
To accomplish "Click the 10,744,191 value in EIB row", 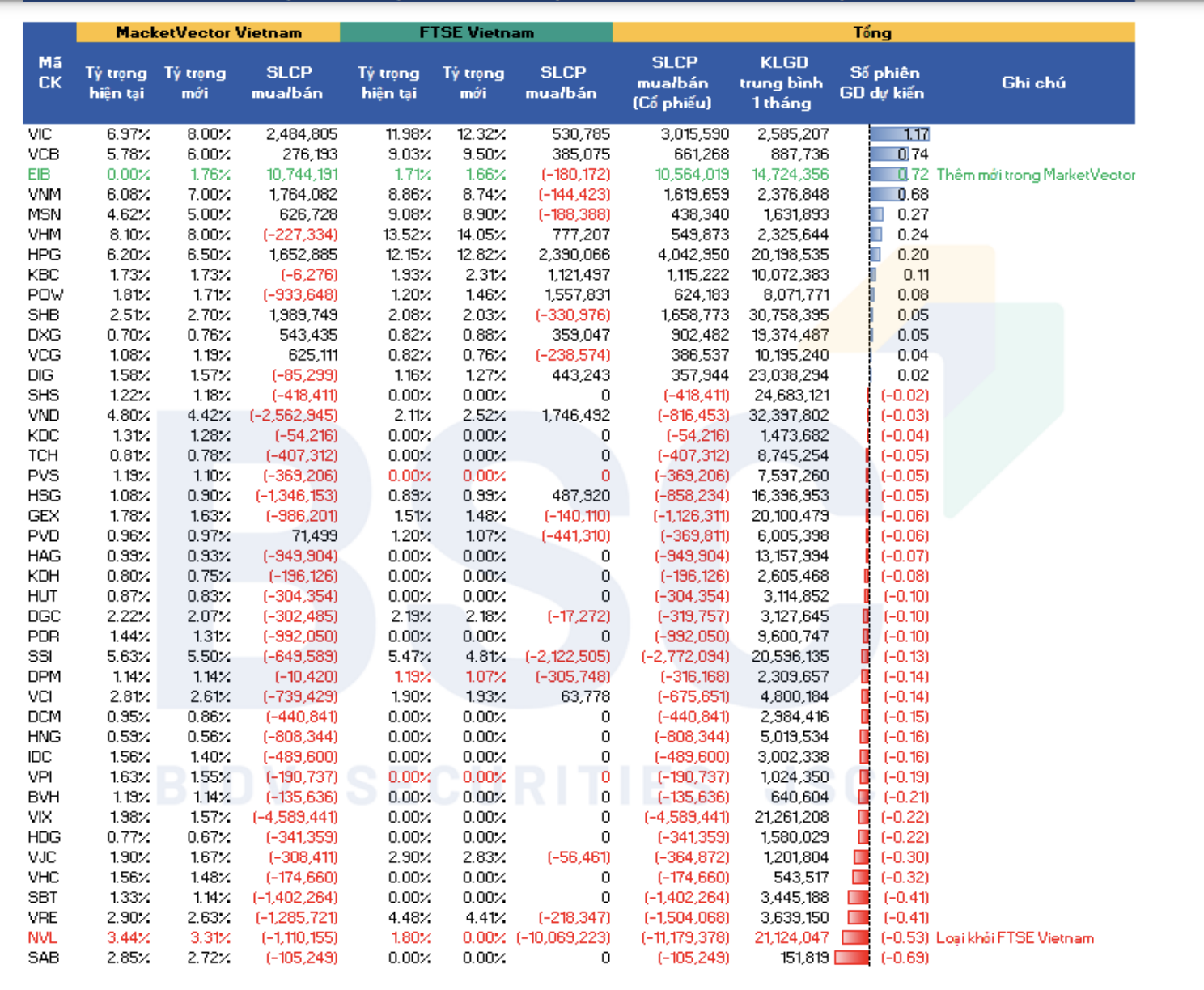I will pos(302,175).
